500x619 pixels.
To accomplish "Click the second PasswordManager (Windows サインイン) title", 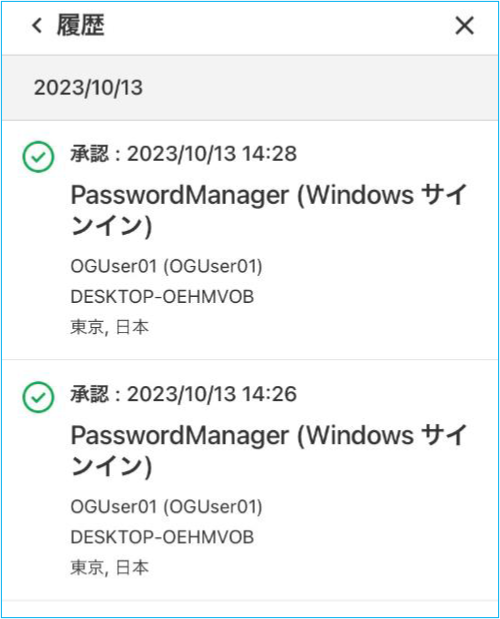I will click(x=269, y=450).
